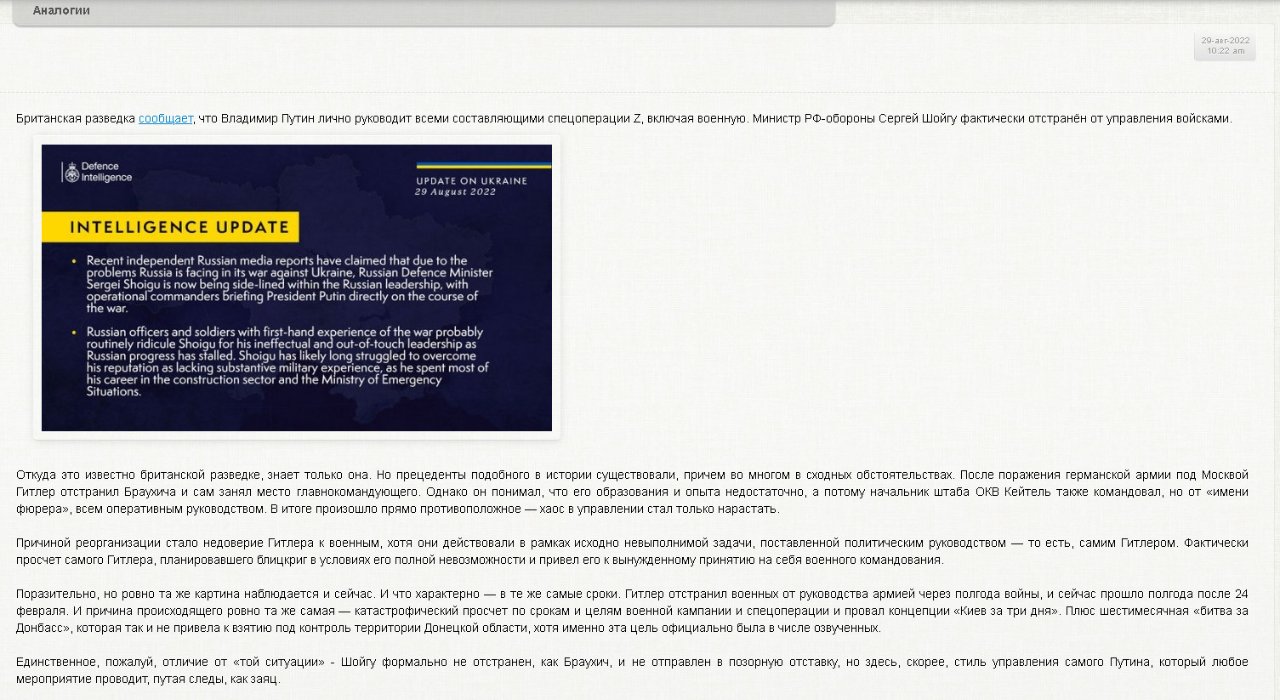
Task: Click the bullet text about Sergei Shoigu side-lined
Action: click(x=290, y=284)
